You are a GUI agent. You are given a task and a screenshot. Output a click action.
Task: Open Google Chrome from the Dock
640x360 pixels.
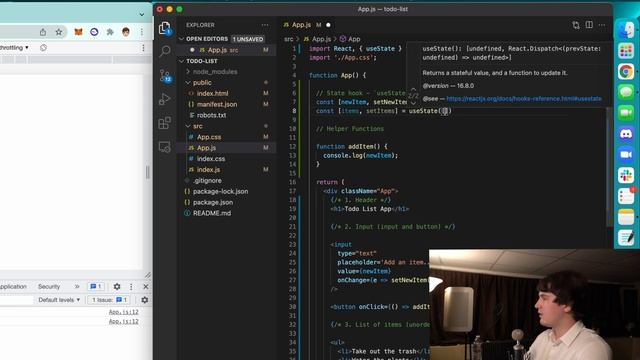(626, 72)
